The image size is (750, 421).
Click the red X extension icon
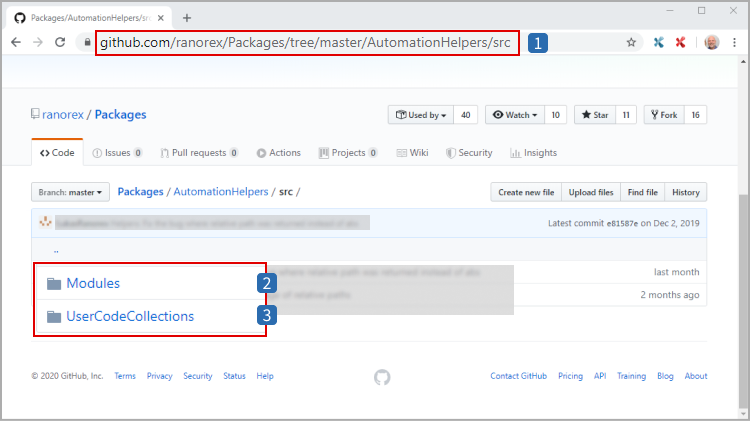click(681, 42)
